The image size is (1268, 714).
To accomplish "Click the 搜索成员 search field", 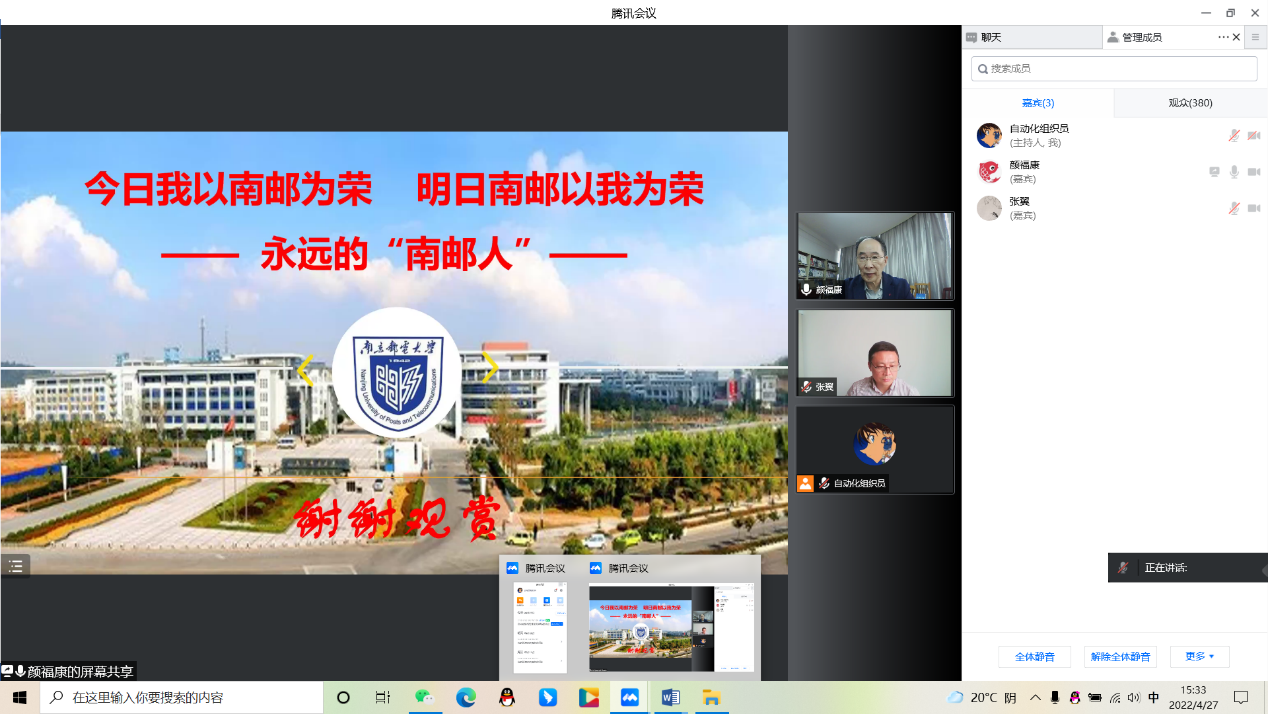I will 1114,68.
